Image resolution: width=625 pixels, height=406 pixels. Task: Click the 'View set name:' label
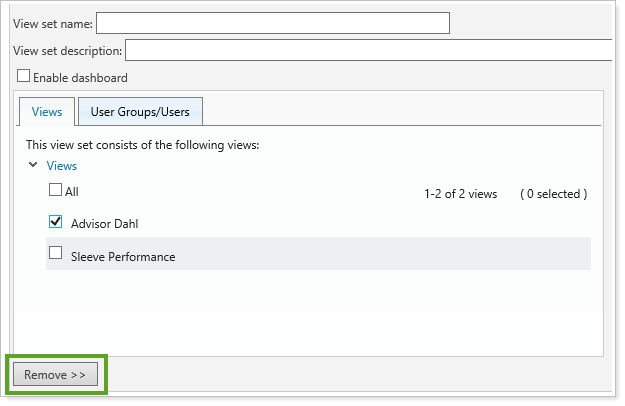click(x=52, y=24)
